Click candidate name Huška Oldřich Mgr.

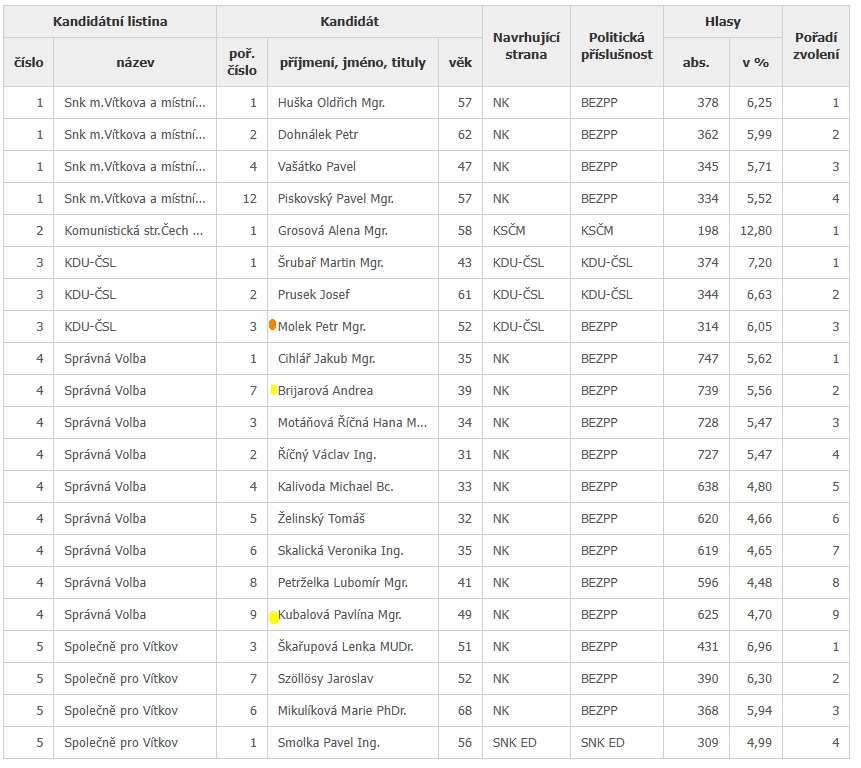click(331, 103)
